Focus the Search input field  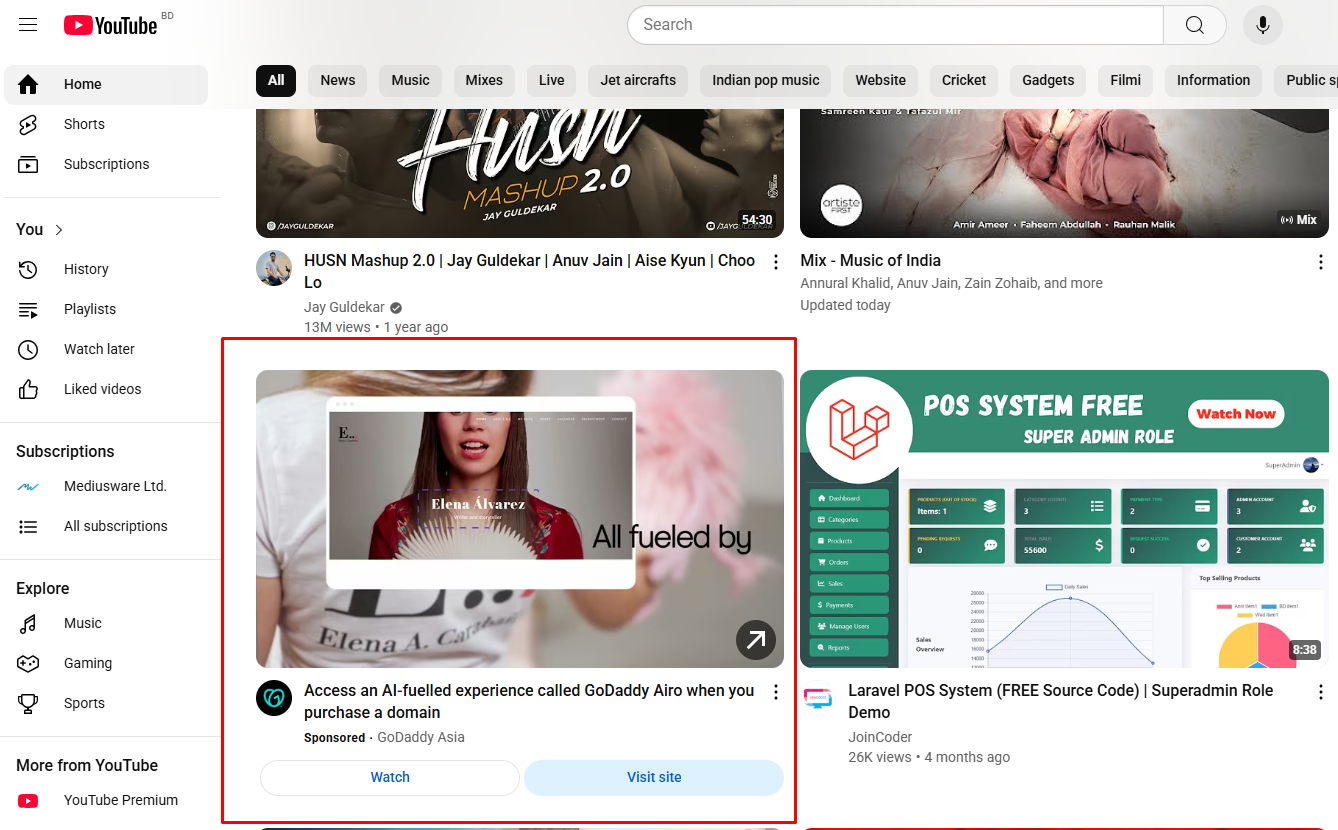coord(896,25)
